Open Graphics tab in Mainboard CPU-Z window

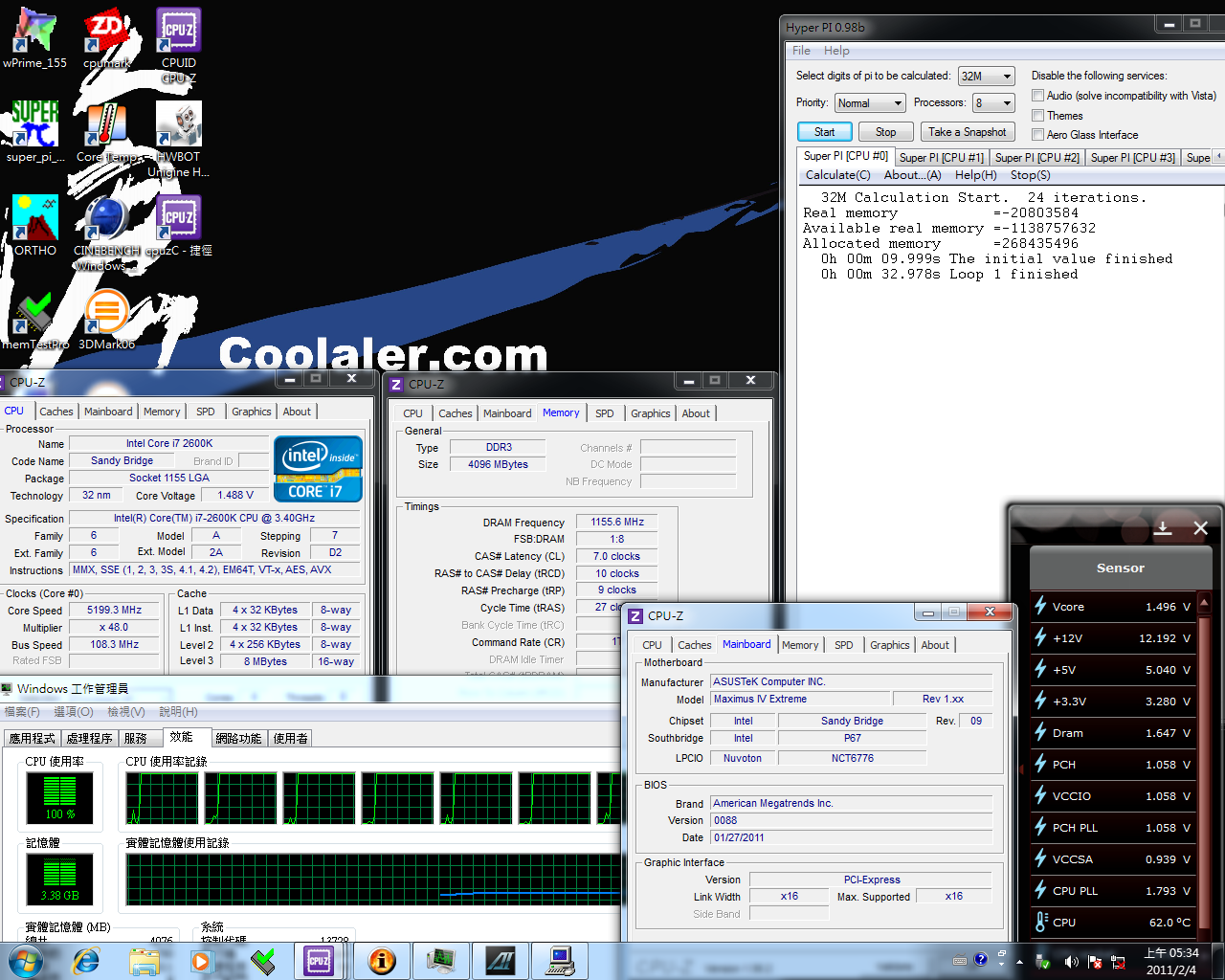pyautogui.click(x=889, y=645)
